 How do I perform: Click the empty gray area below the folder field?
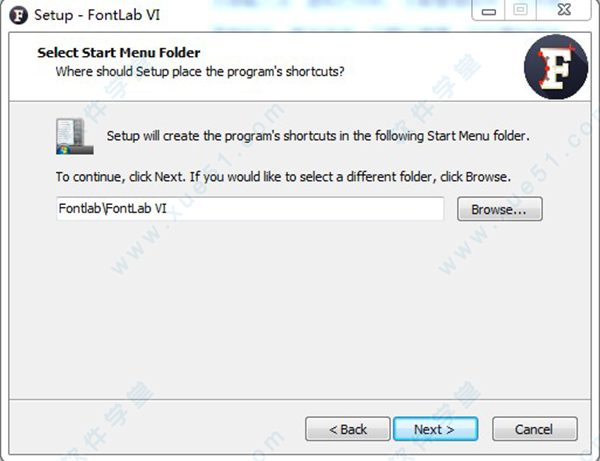coord(298,310)
